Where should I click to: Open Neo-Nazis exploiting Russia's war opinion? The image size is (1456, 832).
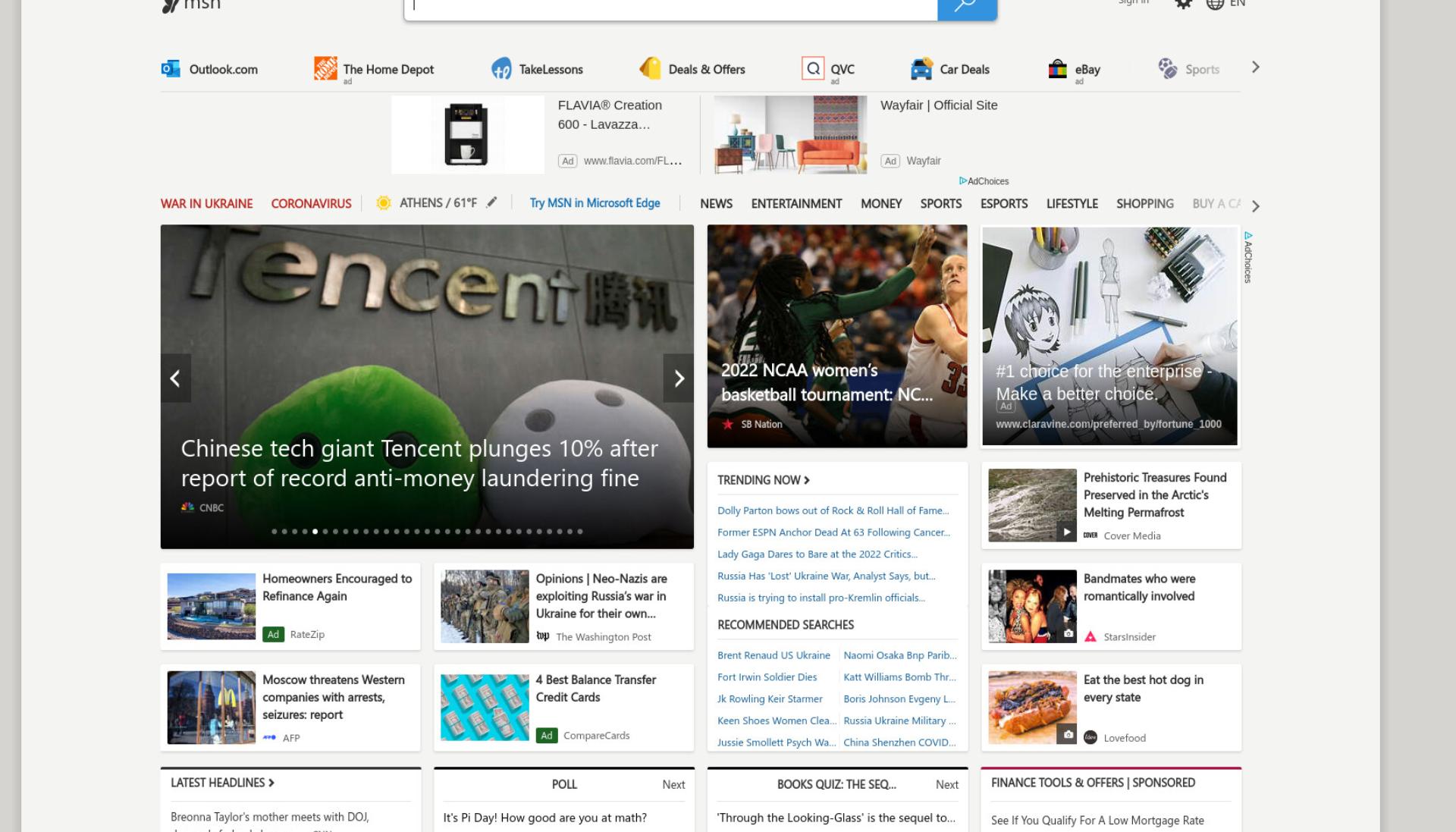(x=563, y=606)
